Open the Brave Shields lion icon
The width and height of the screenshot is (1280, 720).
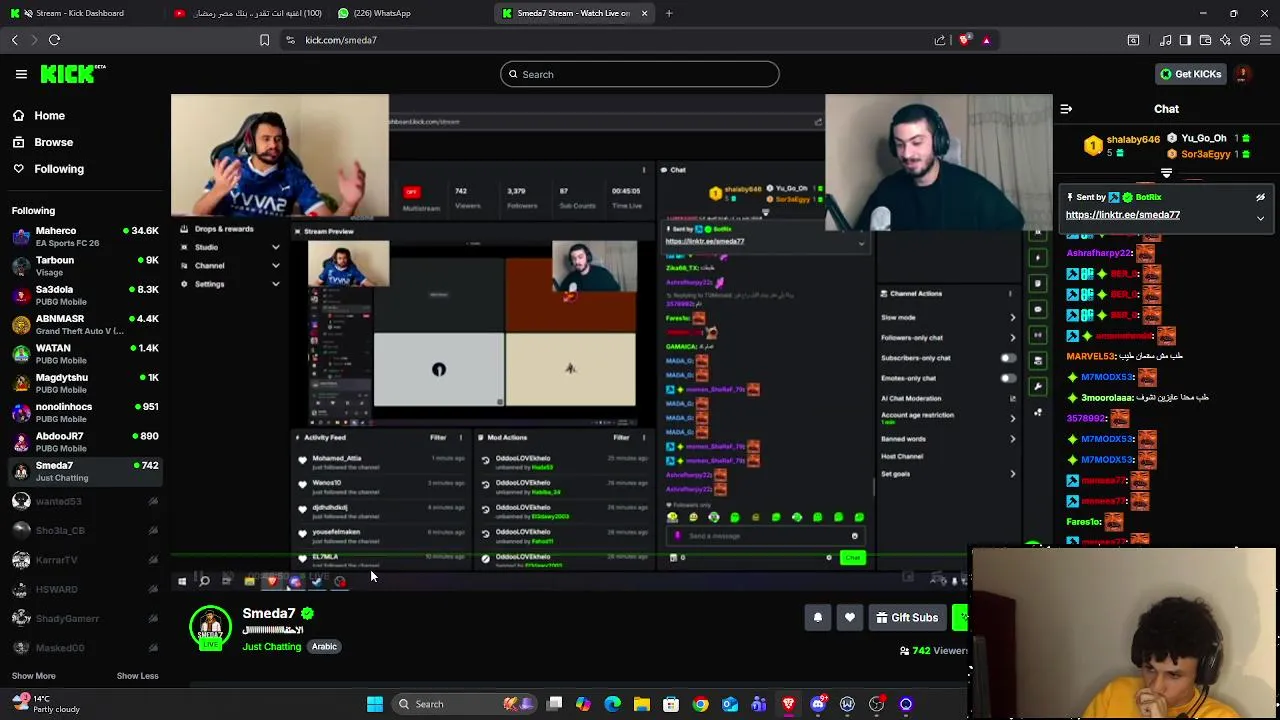(964, 40)
